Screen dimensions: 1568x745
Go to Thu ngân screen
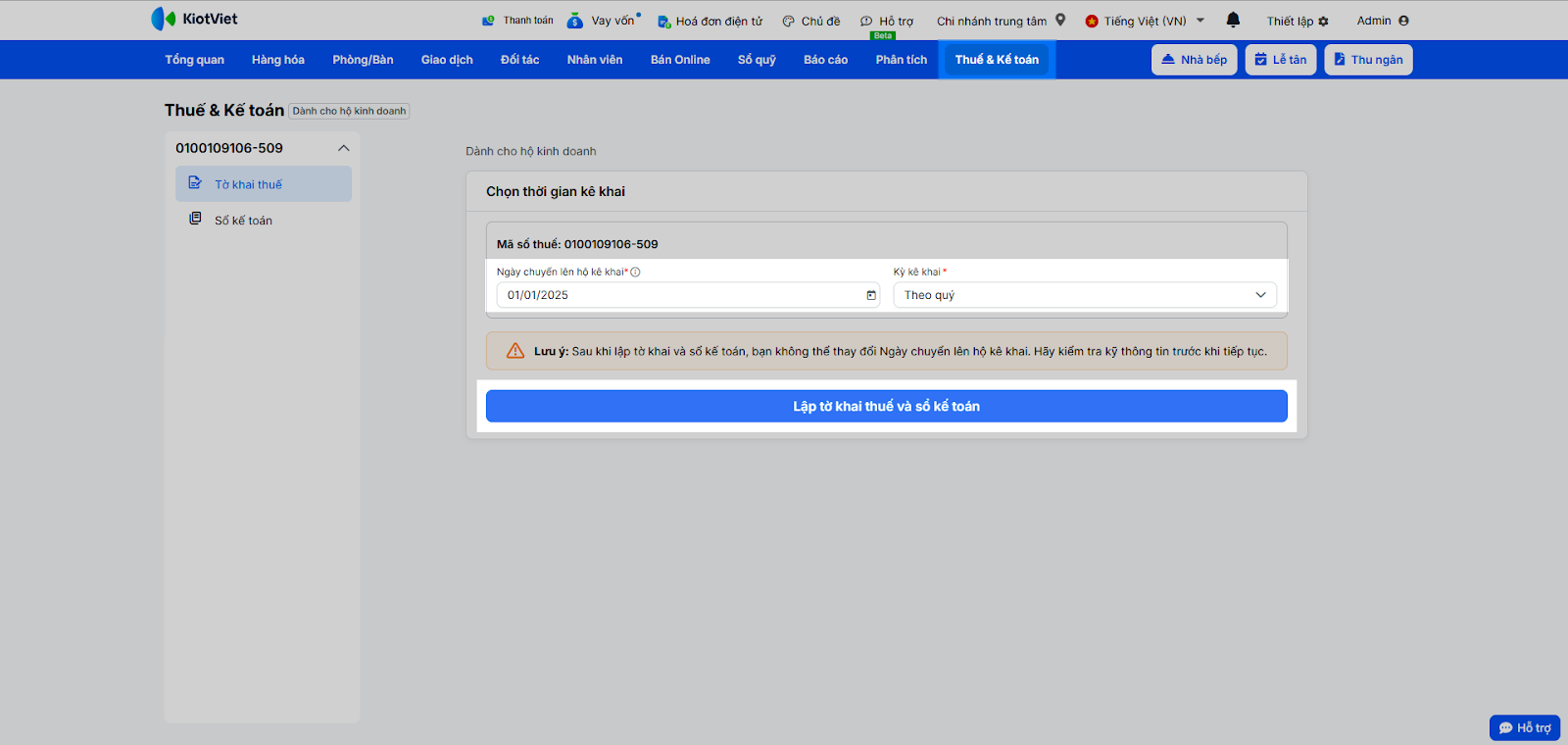[x=1368, y=60]
